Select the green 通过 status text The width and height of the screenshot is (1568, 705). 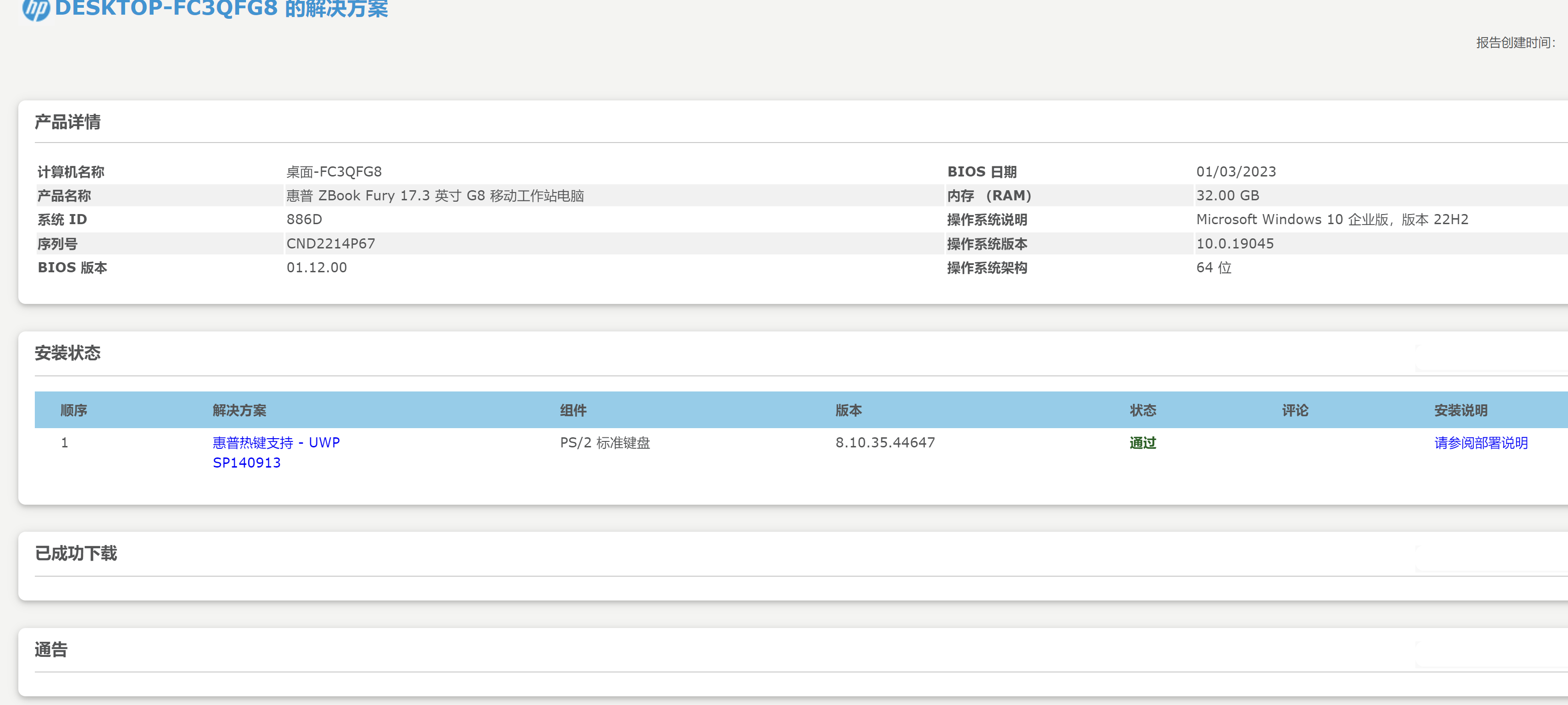tap(1142, 443)
